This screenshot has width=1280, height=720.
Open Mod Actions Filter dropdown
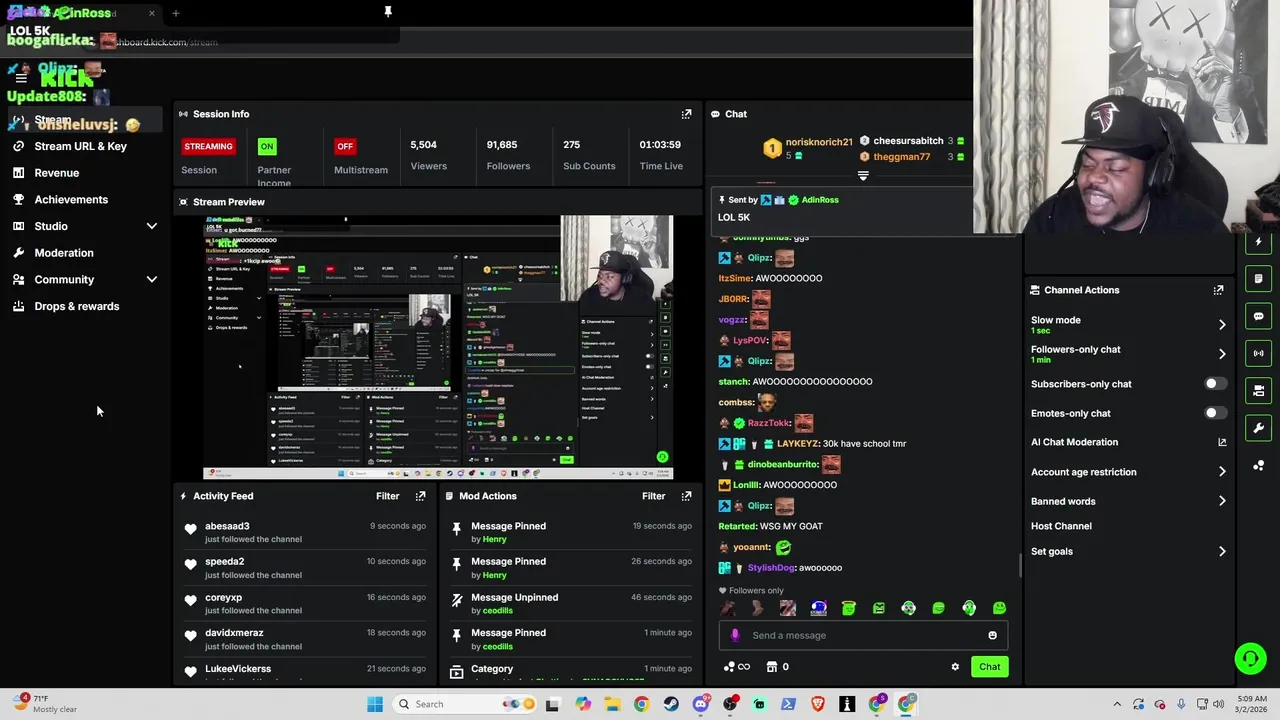[x=653, y=496]
